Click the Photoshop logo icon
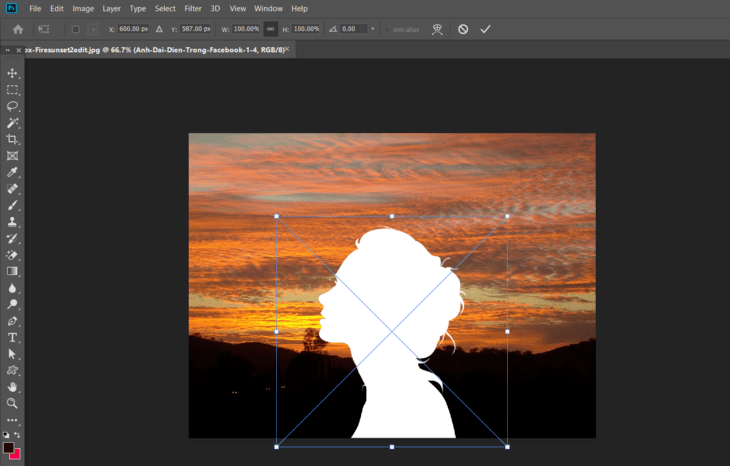 click(x=11, y=8)
